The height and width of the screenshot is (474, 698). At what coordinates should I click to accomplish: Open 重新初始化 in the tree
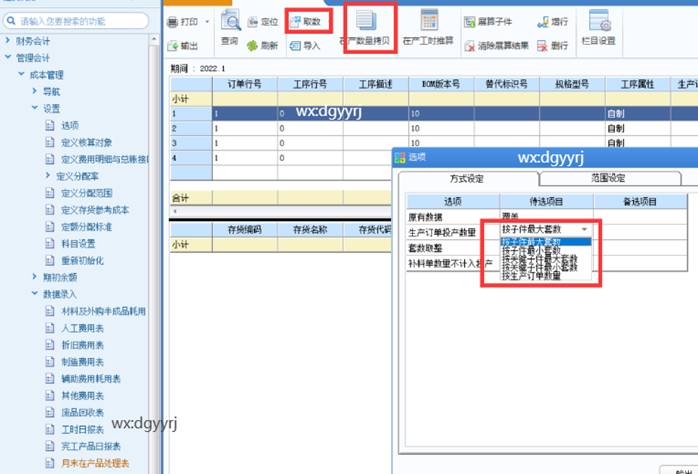point(82,261)
